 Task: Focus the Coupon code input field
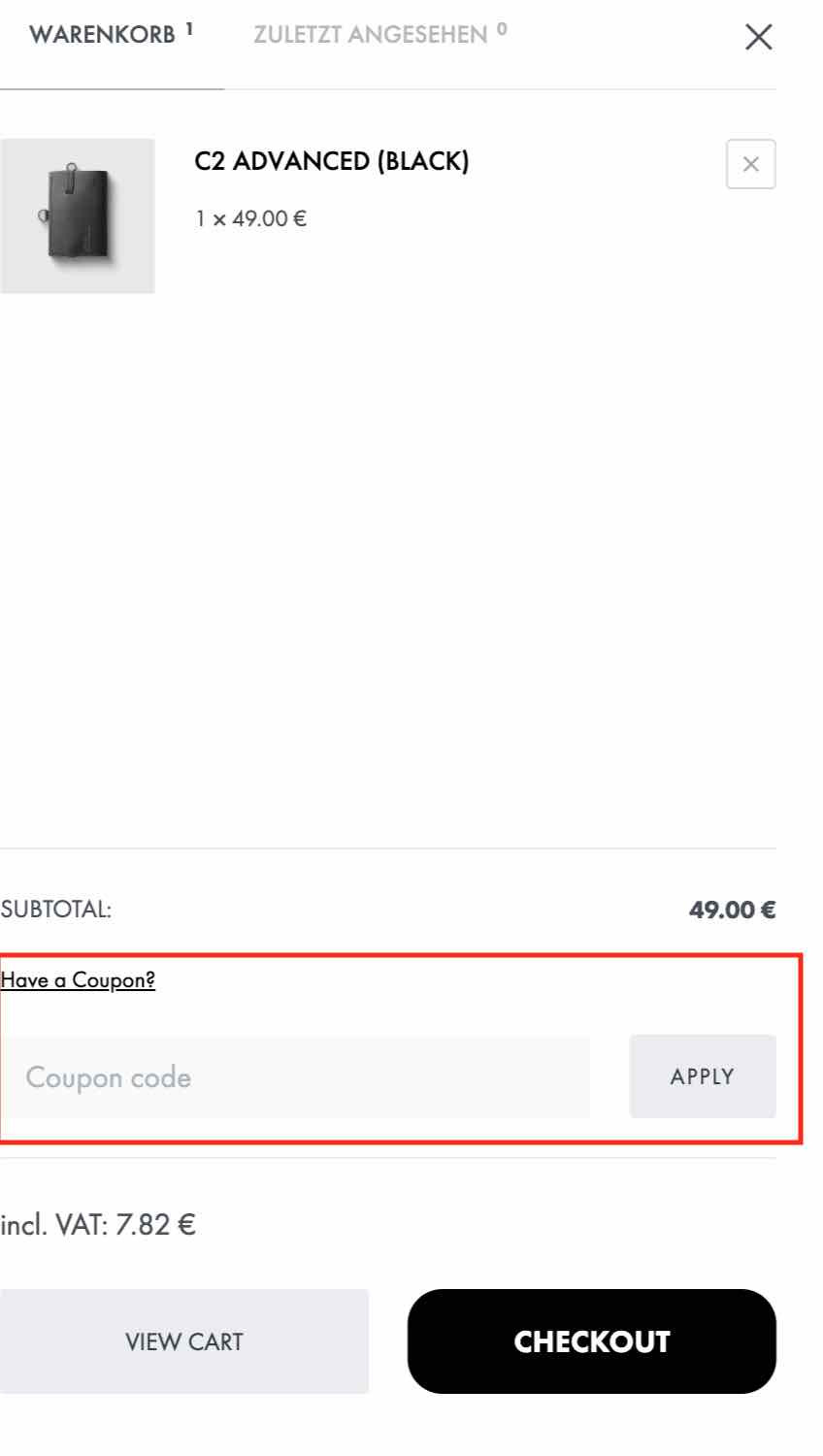(295, 1077)
